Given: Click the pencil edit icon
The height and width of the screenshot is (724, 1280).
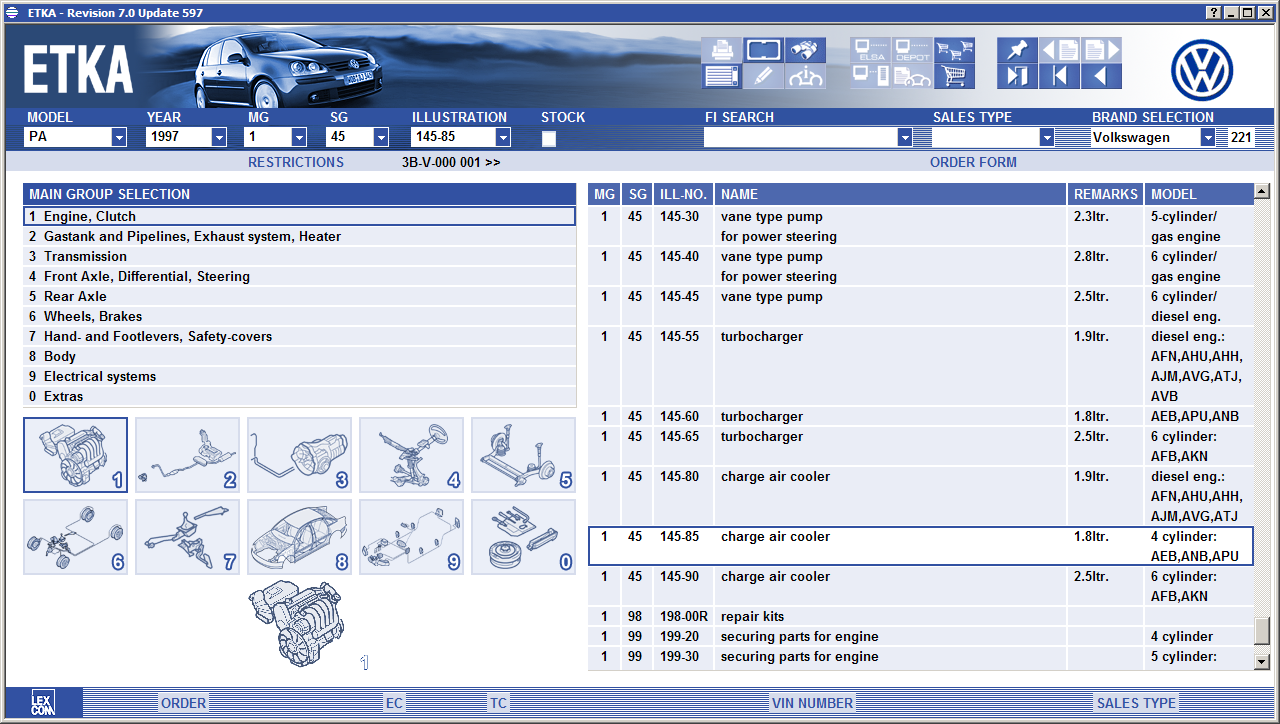Looking at the screenshot, I should pyautogui.click(x=763, y=77).
